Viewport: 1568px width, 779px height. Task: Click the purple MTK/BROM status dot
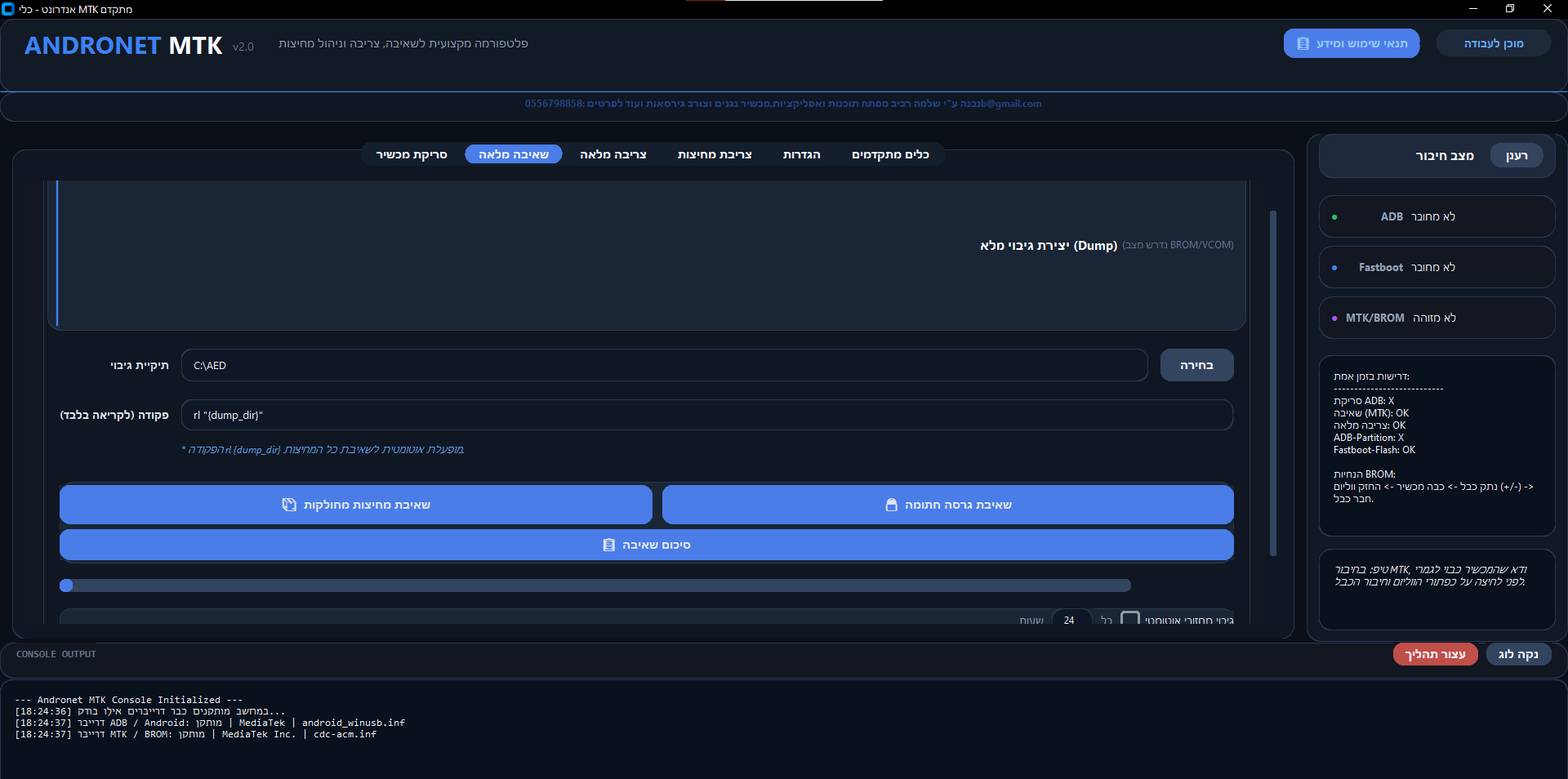(x=1334, y=318)
